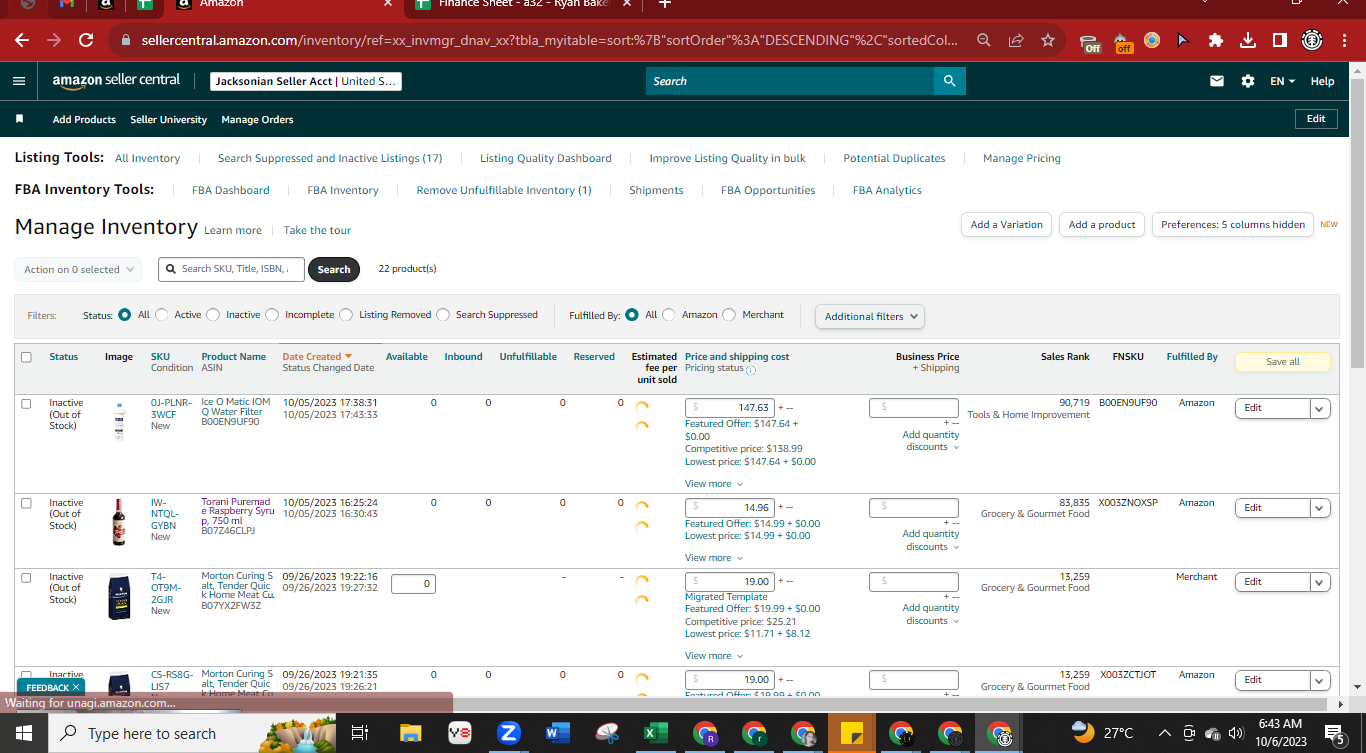Open the mail messages icon
This screenshot has width=1366, height=753.
coord(1217,81)
